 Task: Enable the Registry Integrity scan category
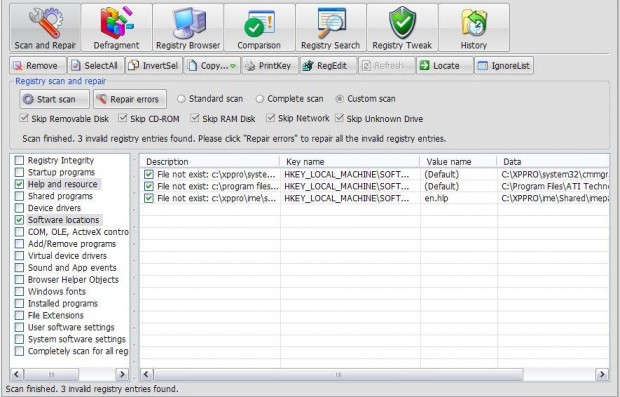[x=19, y=160]
